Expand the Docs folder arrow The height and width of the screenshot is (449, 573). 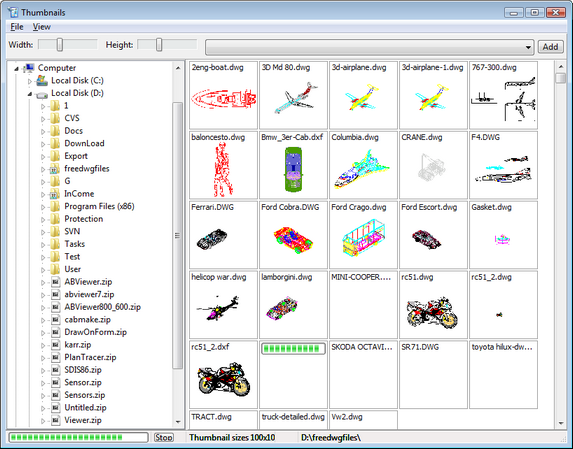(43, 132)
